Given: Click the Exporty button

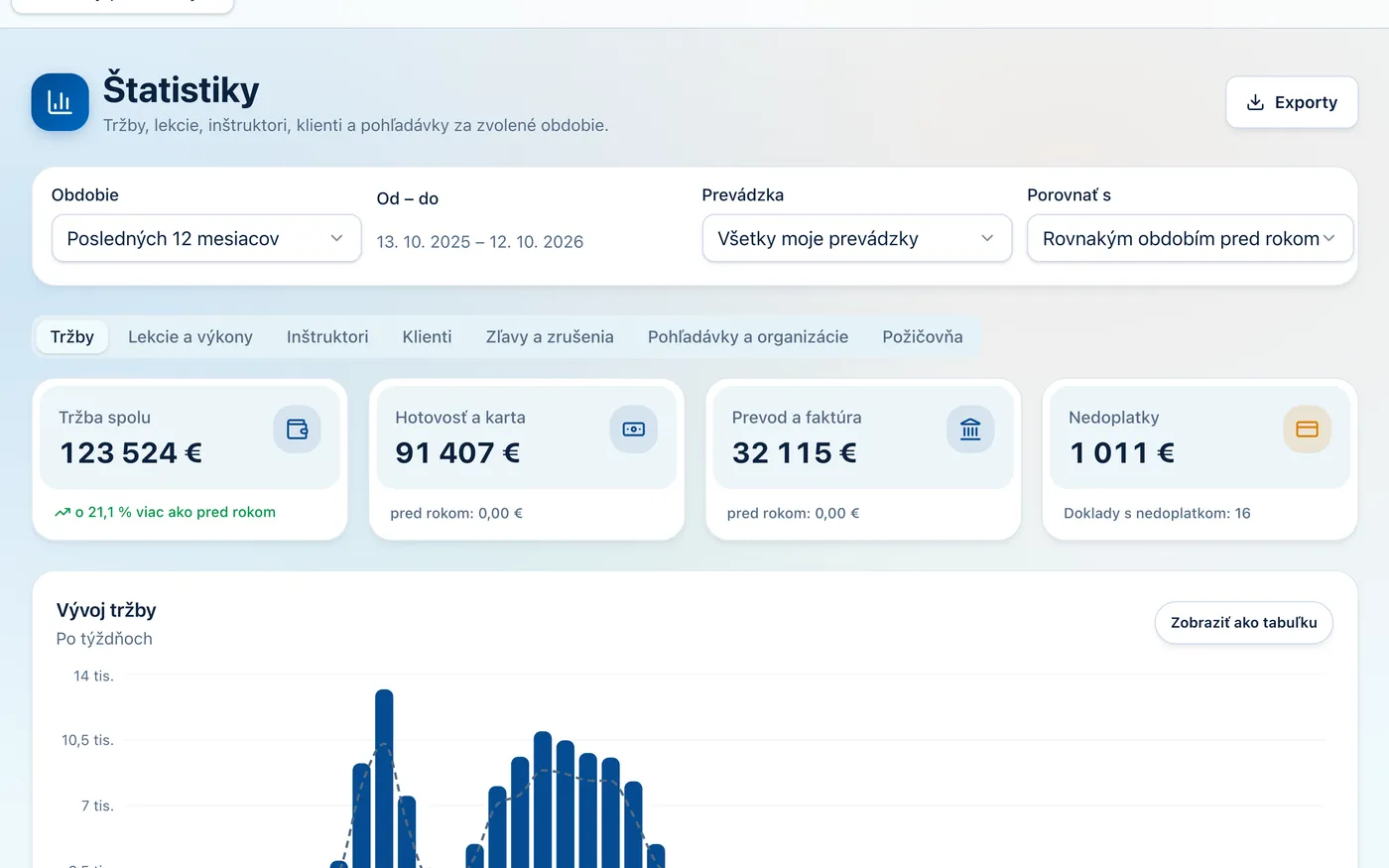Looking at the screenshot, I should [1292, 102].
